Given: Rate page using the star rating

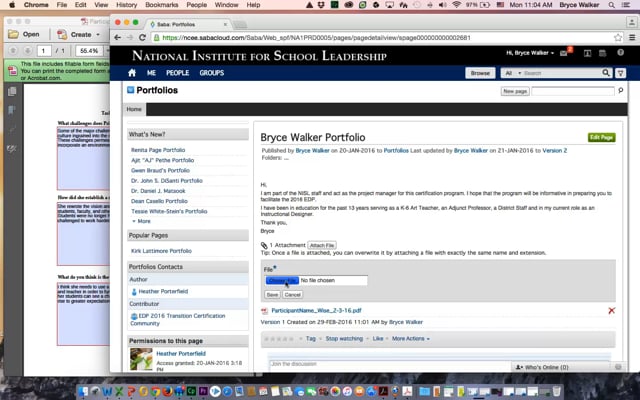Looking at the screenshot, I should pyautogui.click(x=279, y=339).
